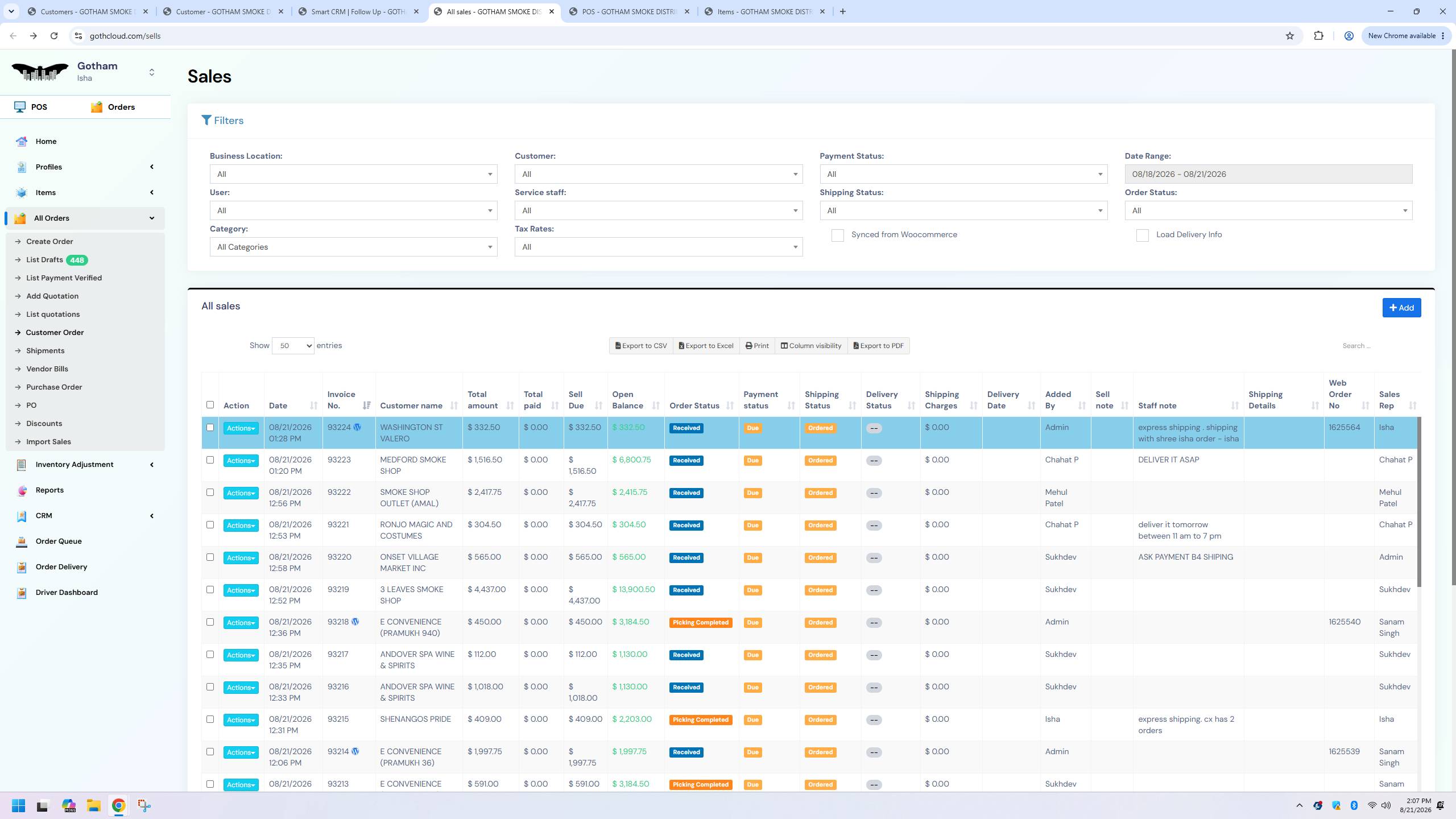Tick the Load Delivery Info checkbox
This screenshot has width=1456, height=819.
1142,235
